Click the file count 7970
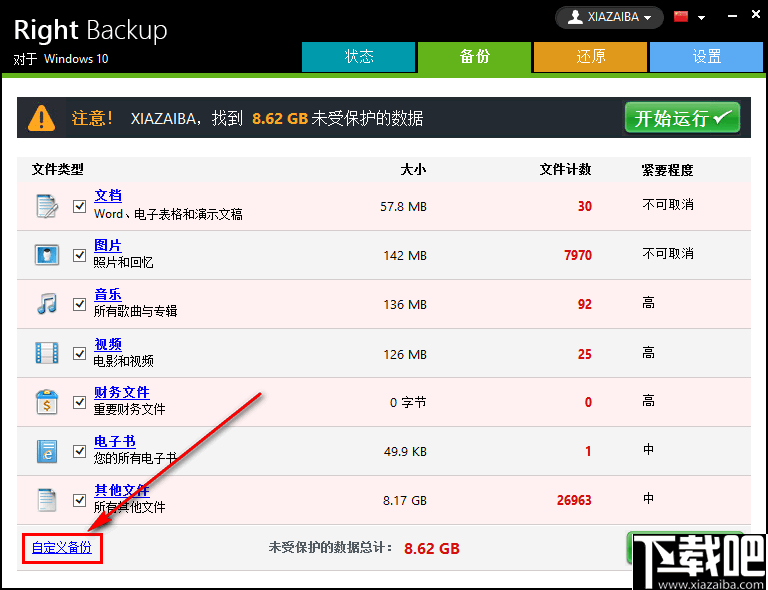 578,255
